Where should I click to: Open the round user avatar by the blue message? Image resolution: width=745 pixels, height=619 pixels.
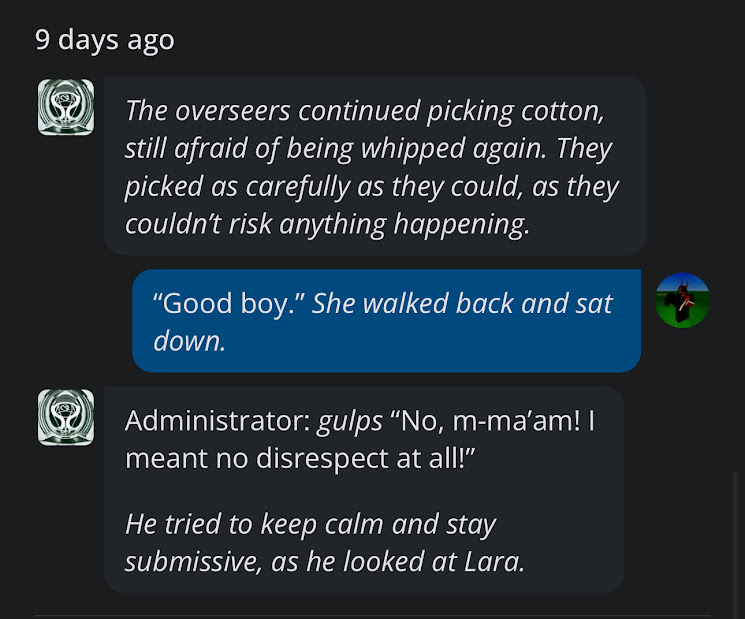(x=682, y=300)
